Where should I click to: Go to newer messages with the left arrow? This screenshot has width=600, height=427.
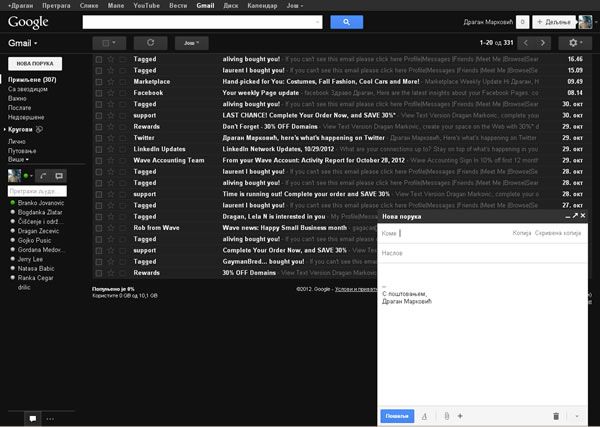tap(526, 43)
